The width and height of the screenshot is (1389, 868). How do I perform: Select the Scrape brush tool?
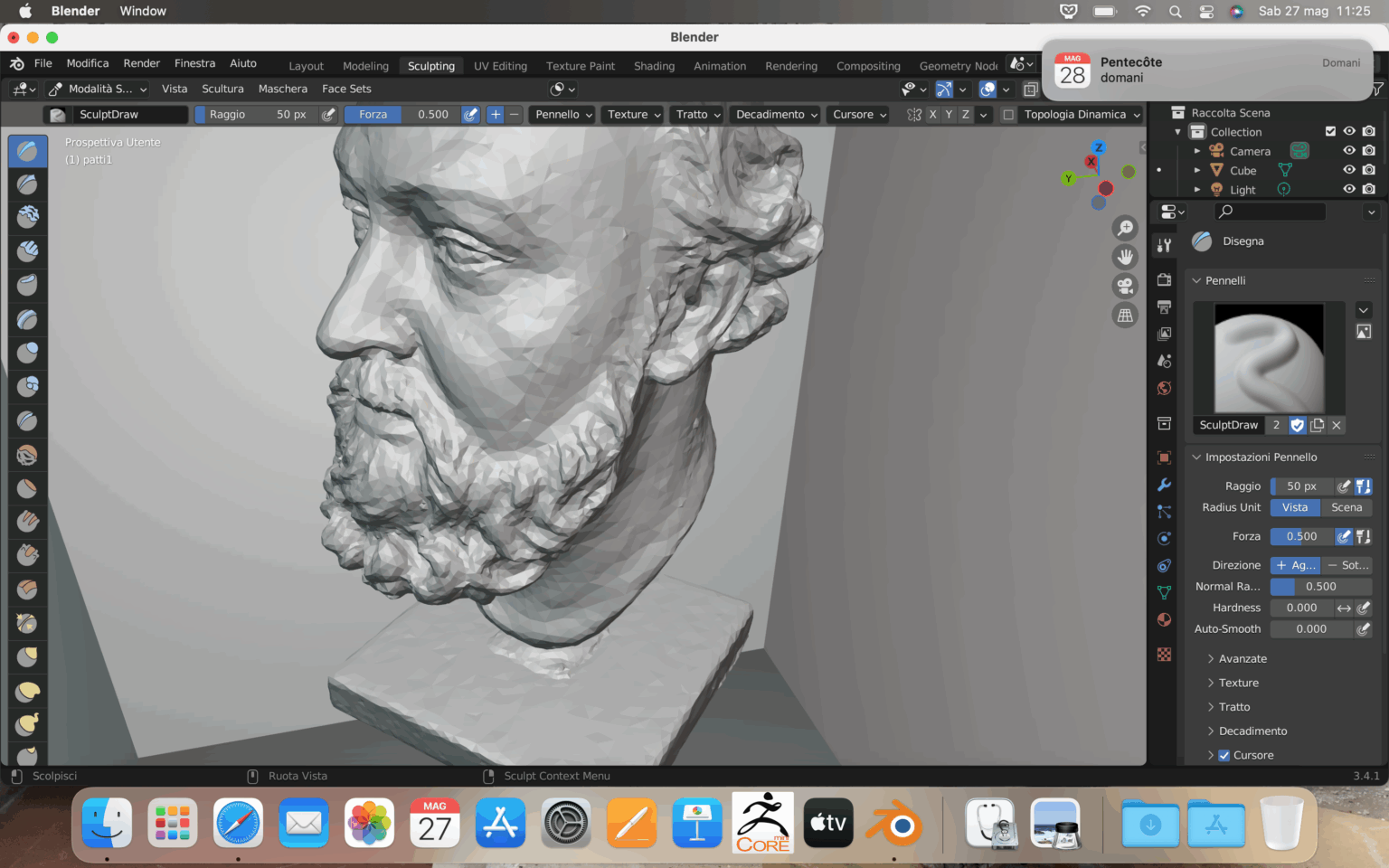(x=28, y=555)
